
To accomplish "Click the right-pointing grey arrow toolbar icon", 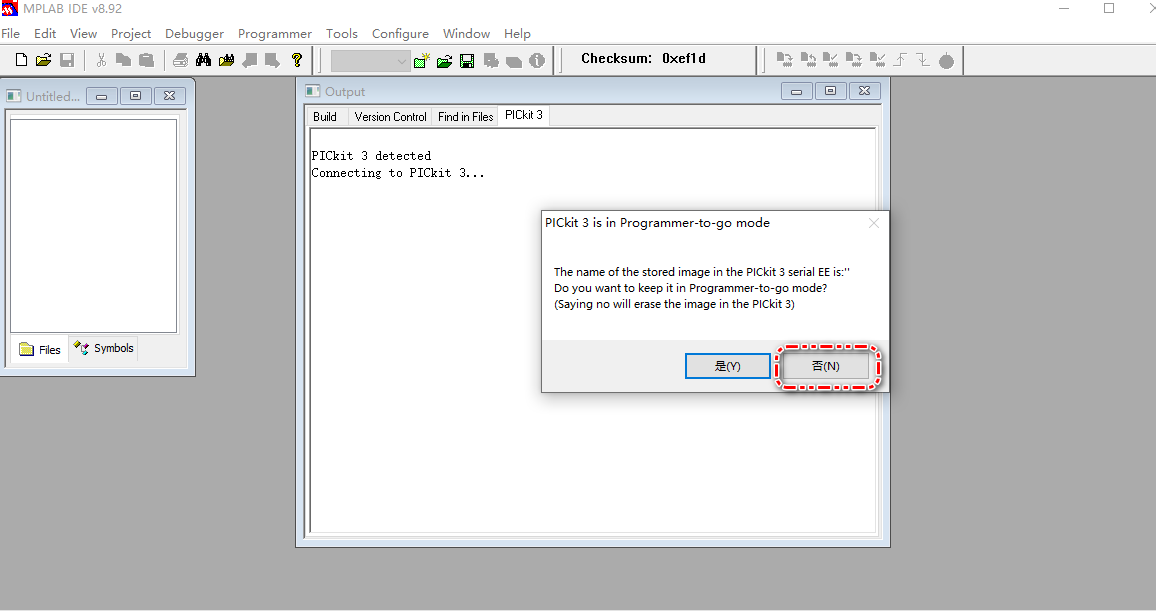I will [x=273, y=60].
